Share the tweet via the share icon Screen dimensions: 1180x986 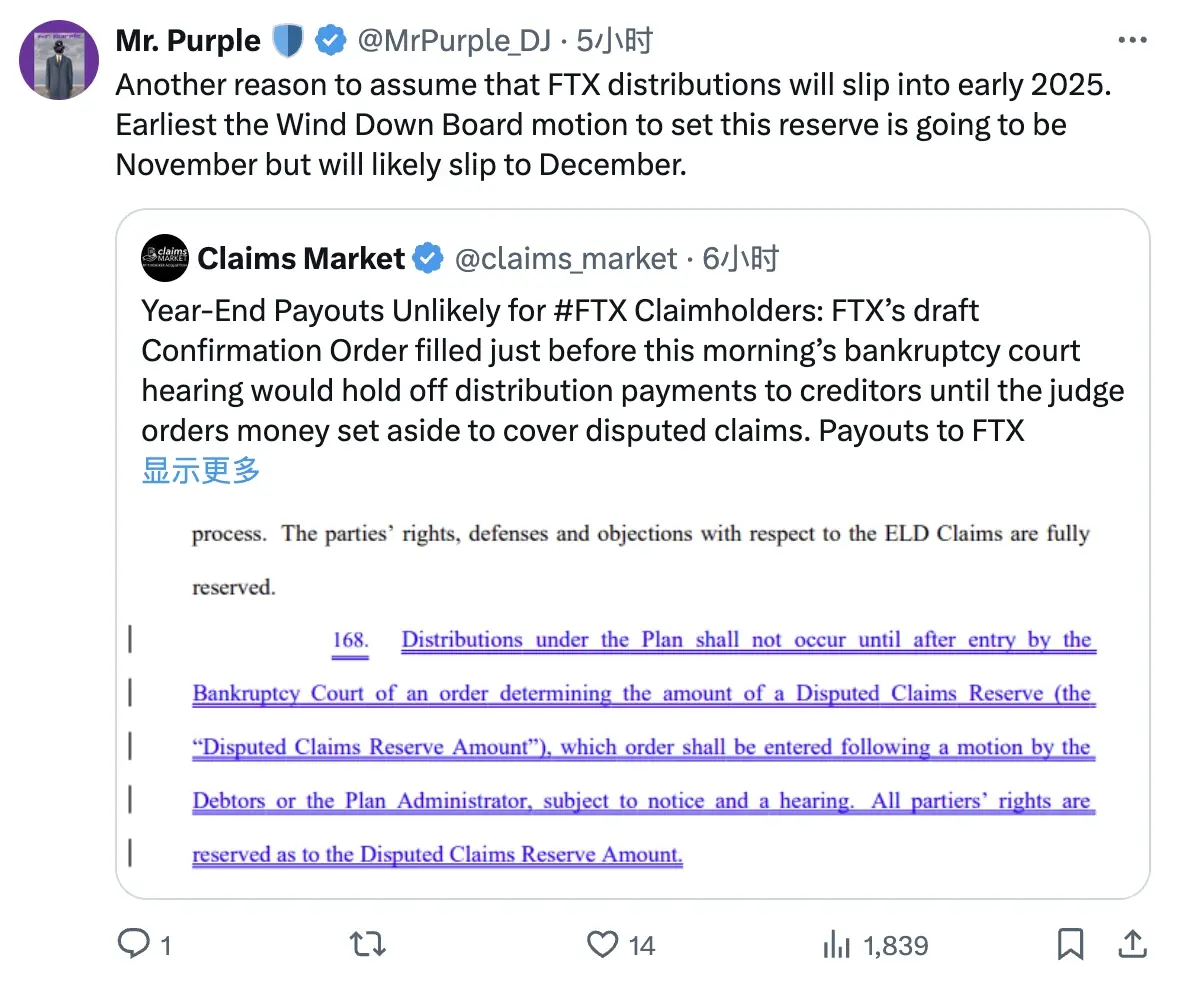tap(1131, 943)
